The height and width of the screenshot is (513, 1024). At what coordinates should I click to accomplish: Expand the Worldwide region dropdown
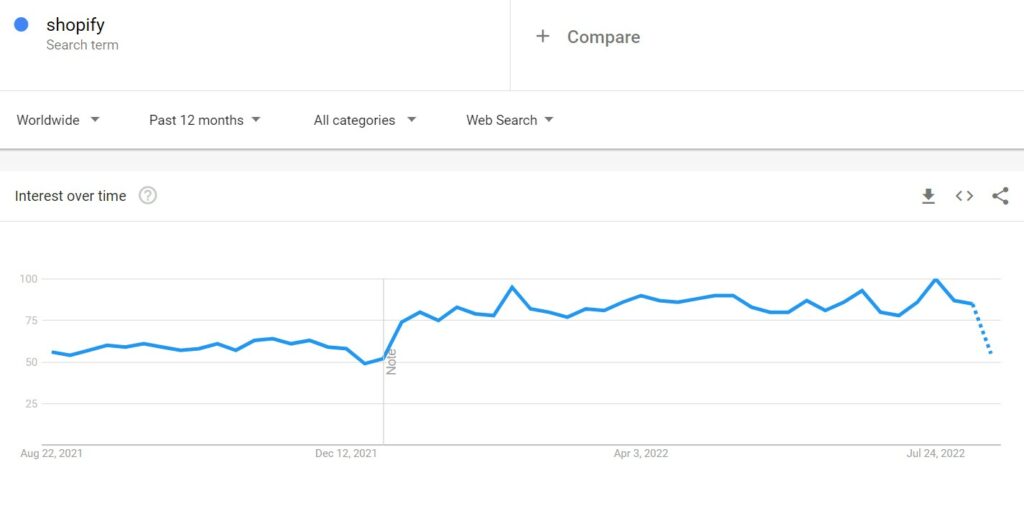58,120
